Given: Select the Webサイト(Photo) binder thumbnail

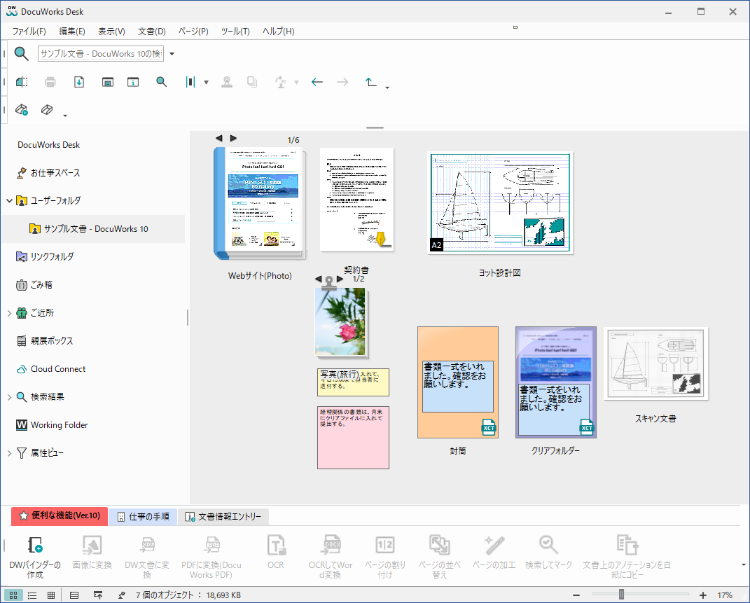Looking at the screenshot, I should 259,204.
